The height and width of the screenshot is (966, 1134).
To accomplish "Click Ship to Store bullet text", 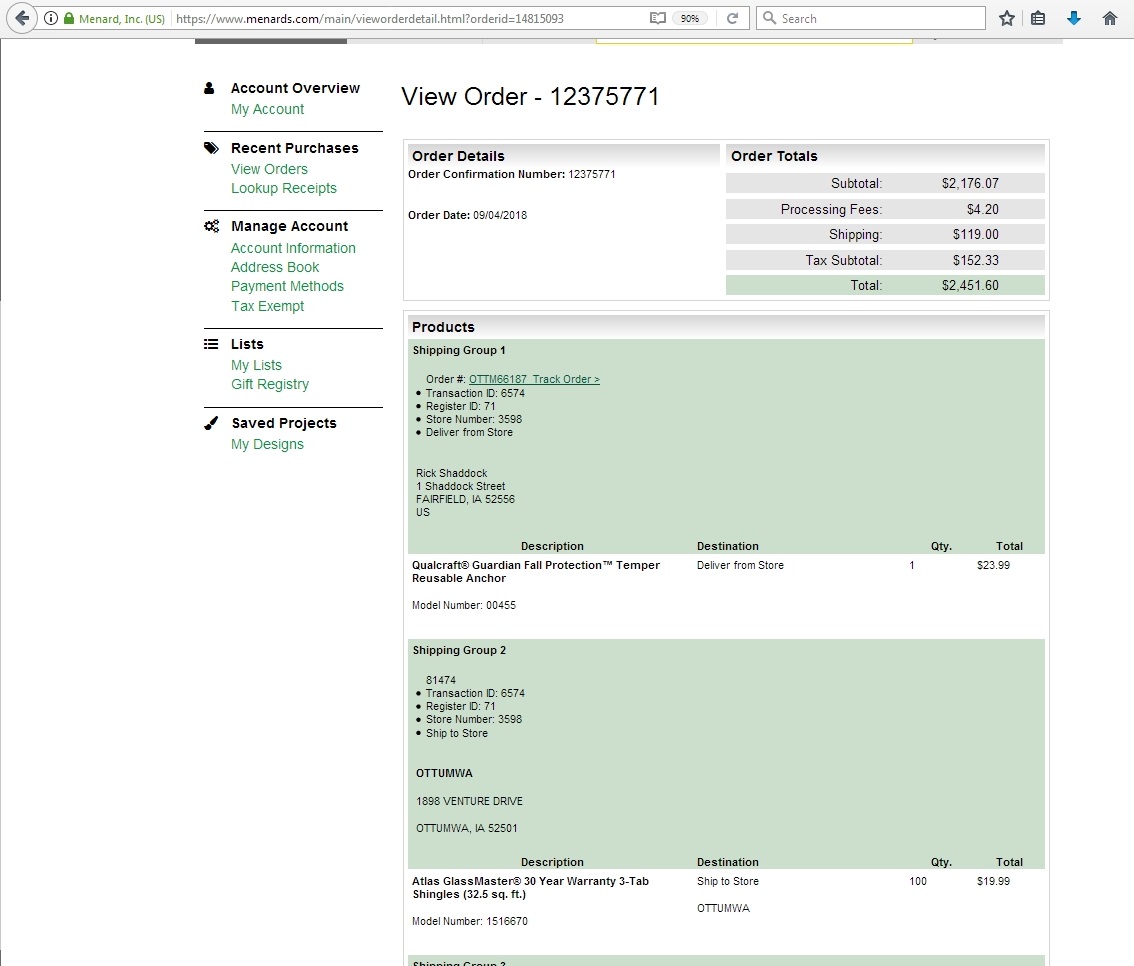I will point(456,733).
